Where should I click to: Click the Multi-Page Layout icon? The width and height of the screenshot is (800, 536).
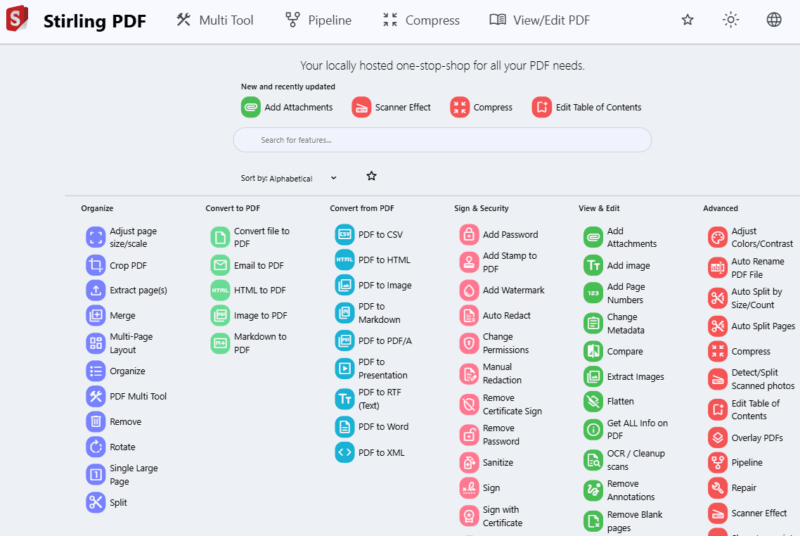click(x=95, y=343)
